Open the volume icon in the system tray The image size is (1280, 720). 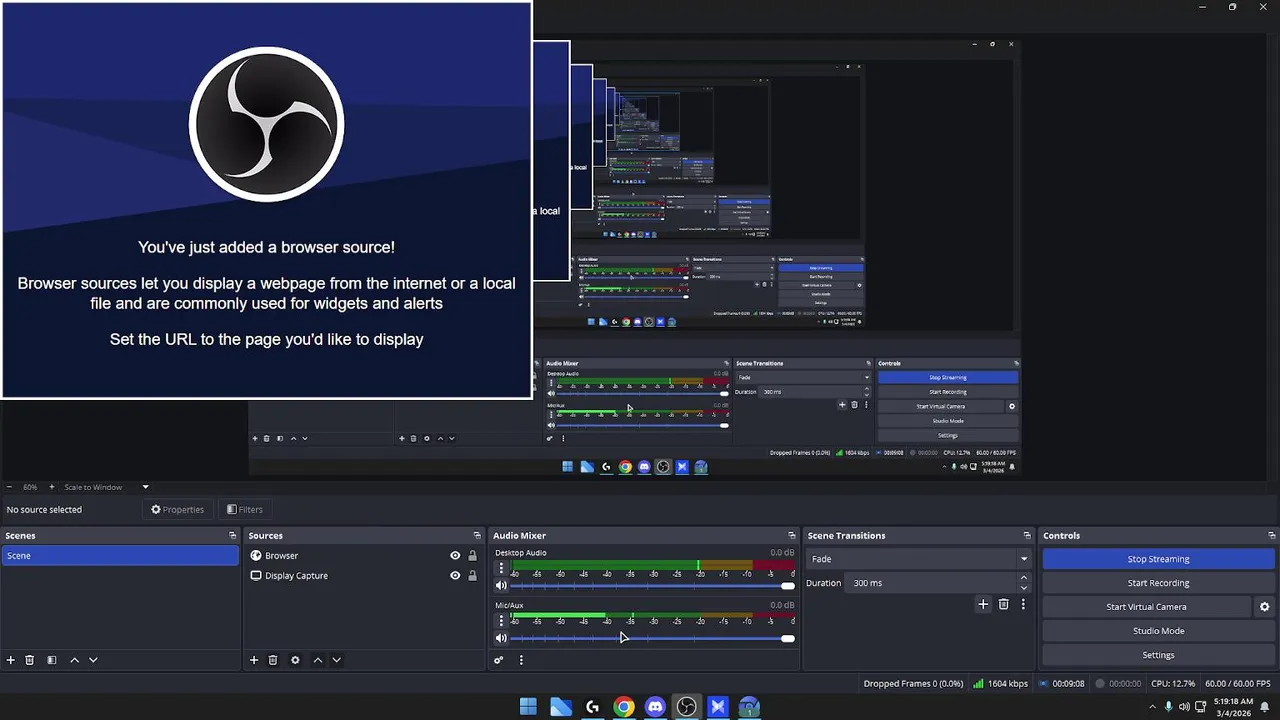tap(1184, 707)
